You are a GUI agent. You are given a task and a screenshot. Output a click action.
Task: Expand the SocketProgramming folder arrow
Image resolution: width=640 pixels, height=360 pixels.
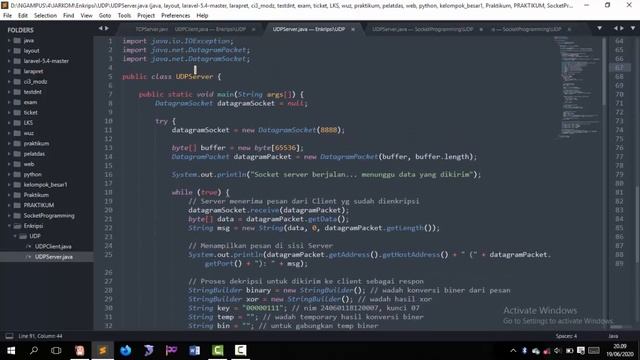9,216
